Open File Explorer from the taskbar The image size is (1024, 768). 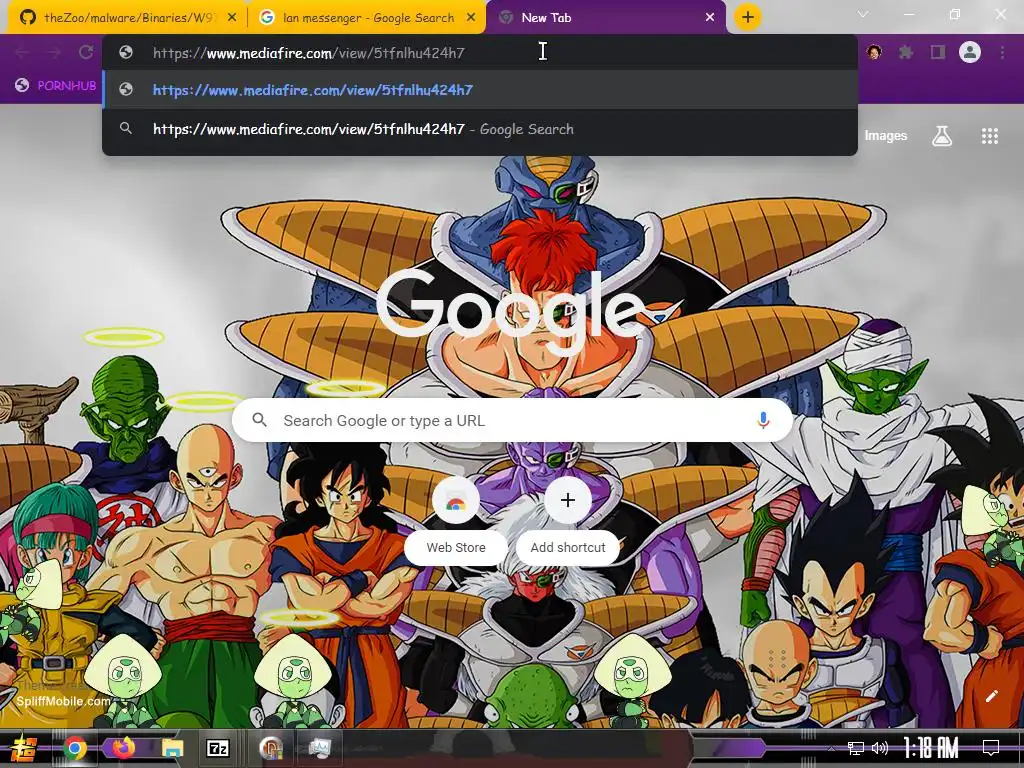click(173, 748)
